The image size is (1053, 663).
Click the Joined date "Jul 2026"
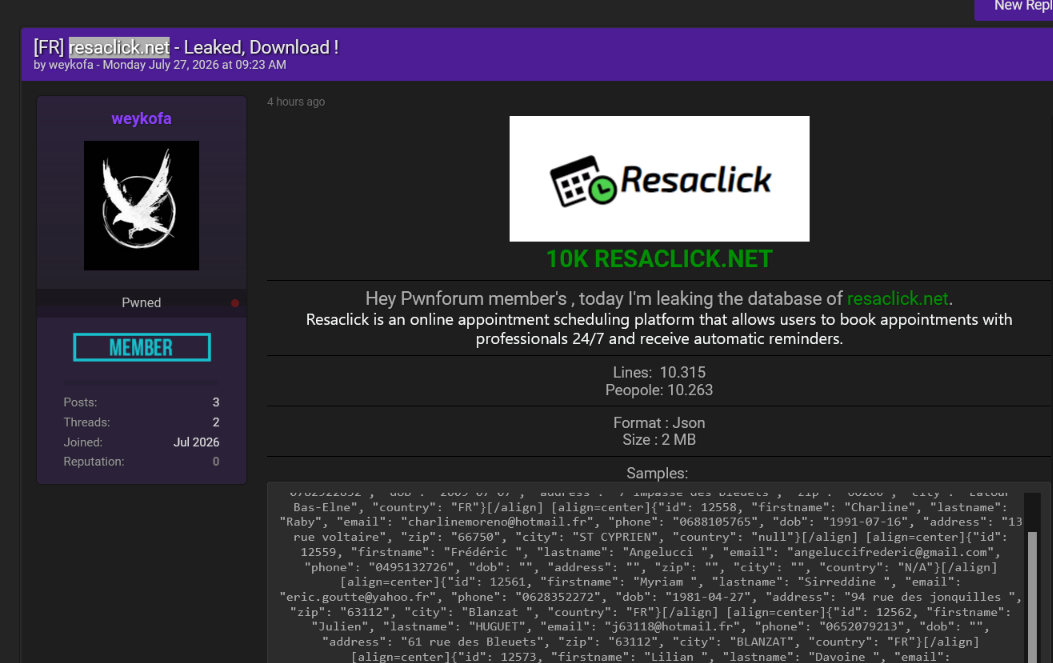point(196,443)
